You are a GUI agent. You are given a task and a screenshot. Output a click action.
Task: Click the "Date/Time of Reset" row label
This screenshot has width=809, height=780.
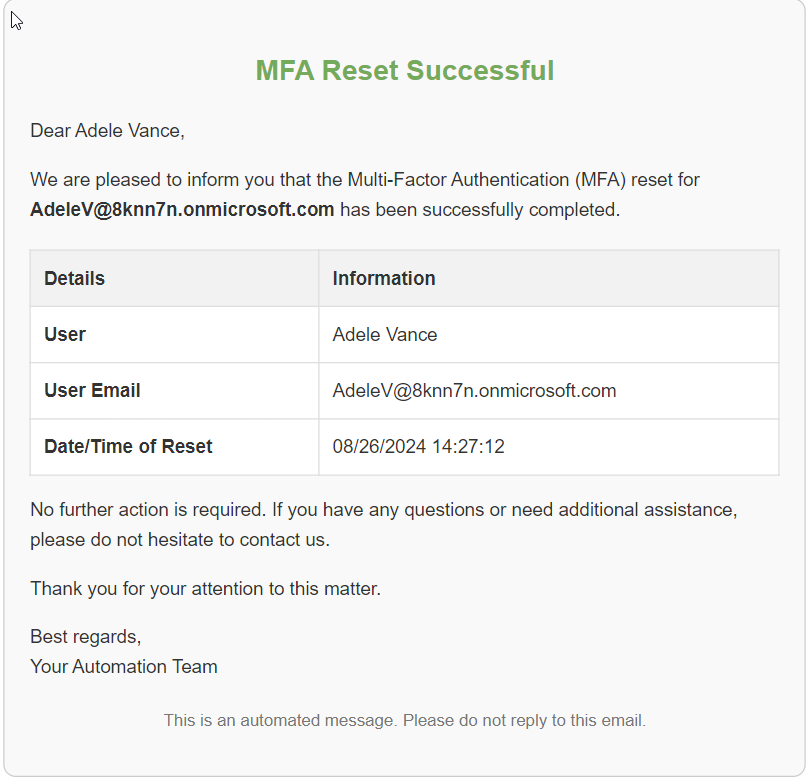pos(128,447)
